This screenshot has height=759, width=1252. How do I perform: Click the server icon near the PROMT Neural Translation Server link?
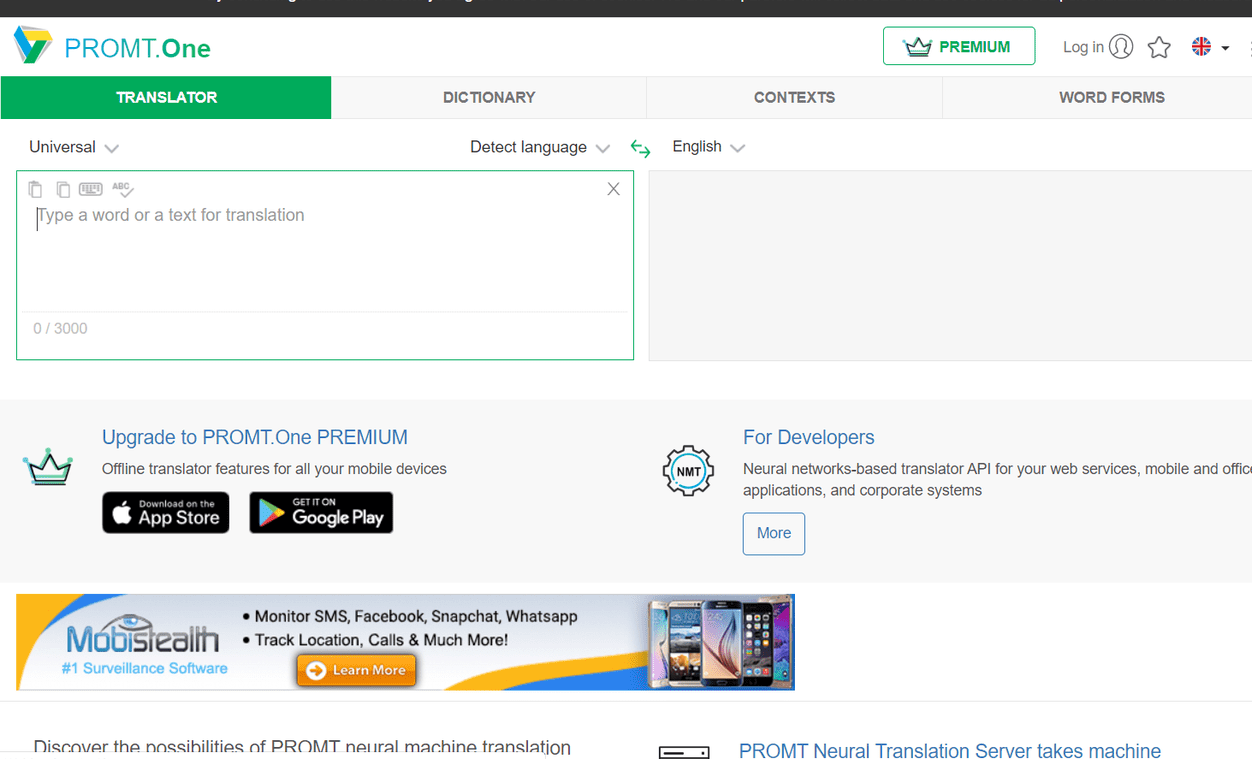pyautogui.click(x=684, y=752)
